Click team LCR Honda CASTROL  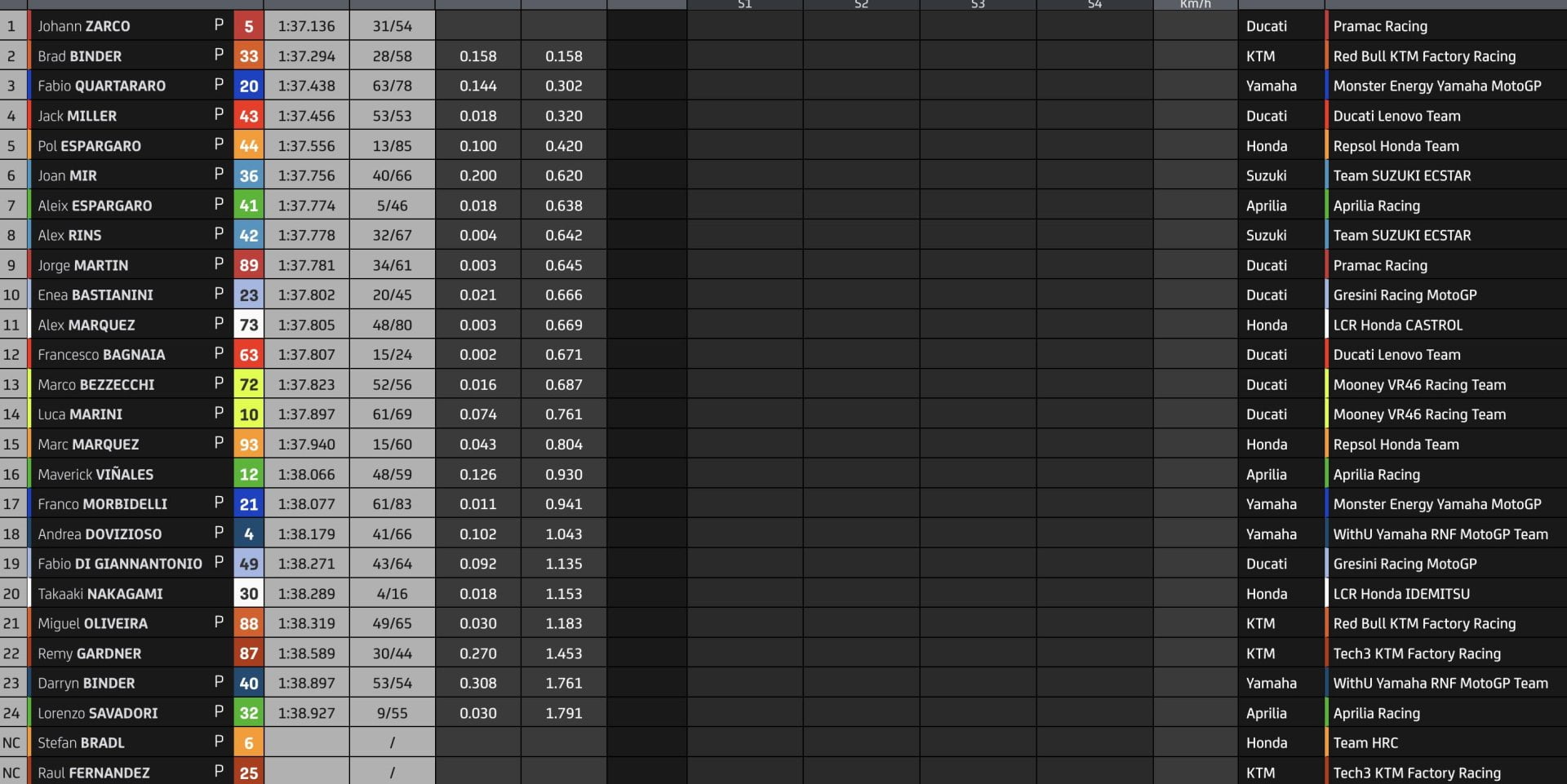point(1397,325)
